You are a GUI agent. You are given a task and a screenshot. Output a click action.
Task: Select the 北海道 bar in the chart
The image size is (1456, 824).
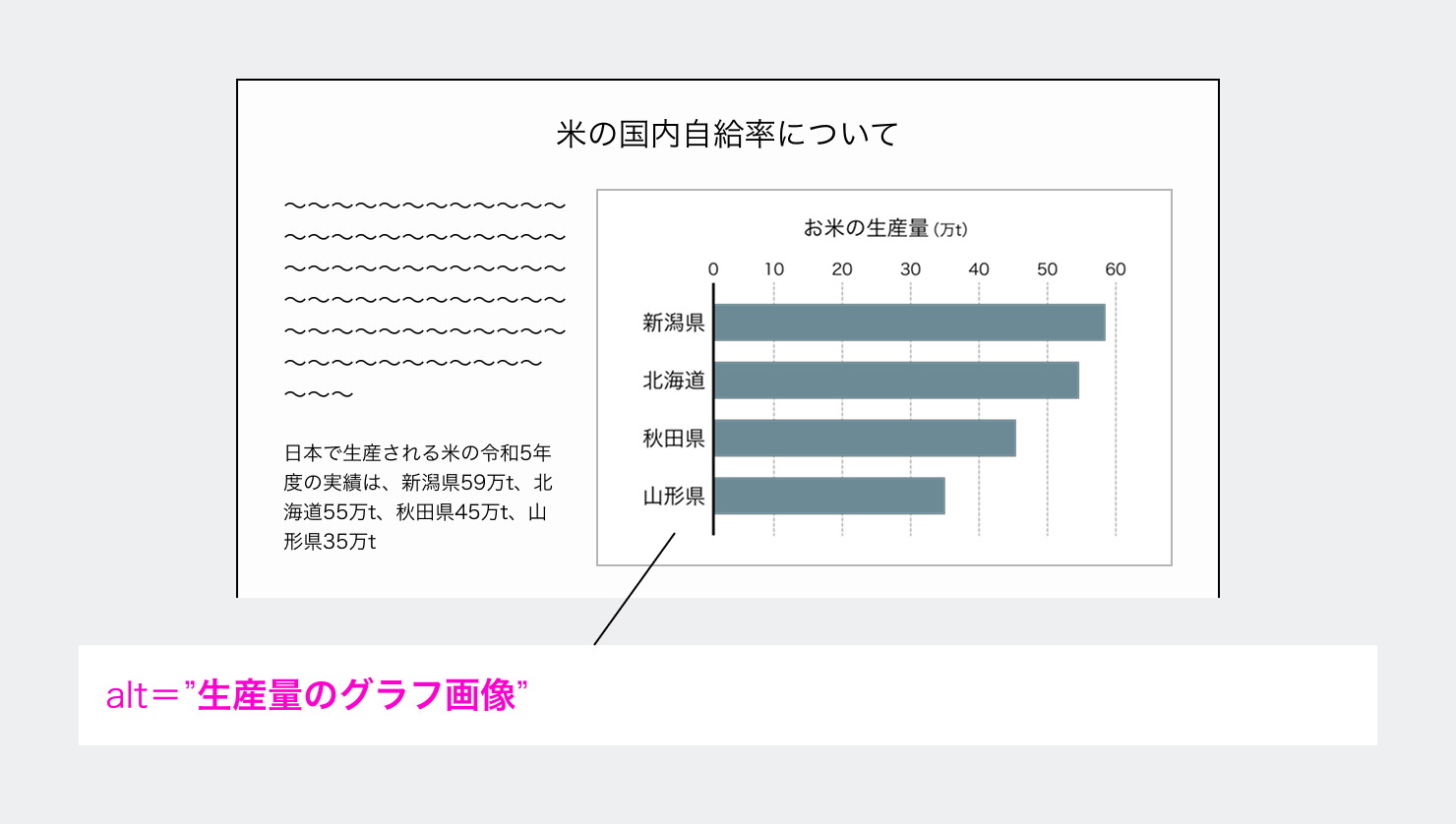click(x=895, y=379)
